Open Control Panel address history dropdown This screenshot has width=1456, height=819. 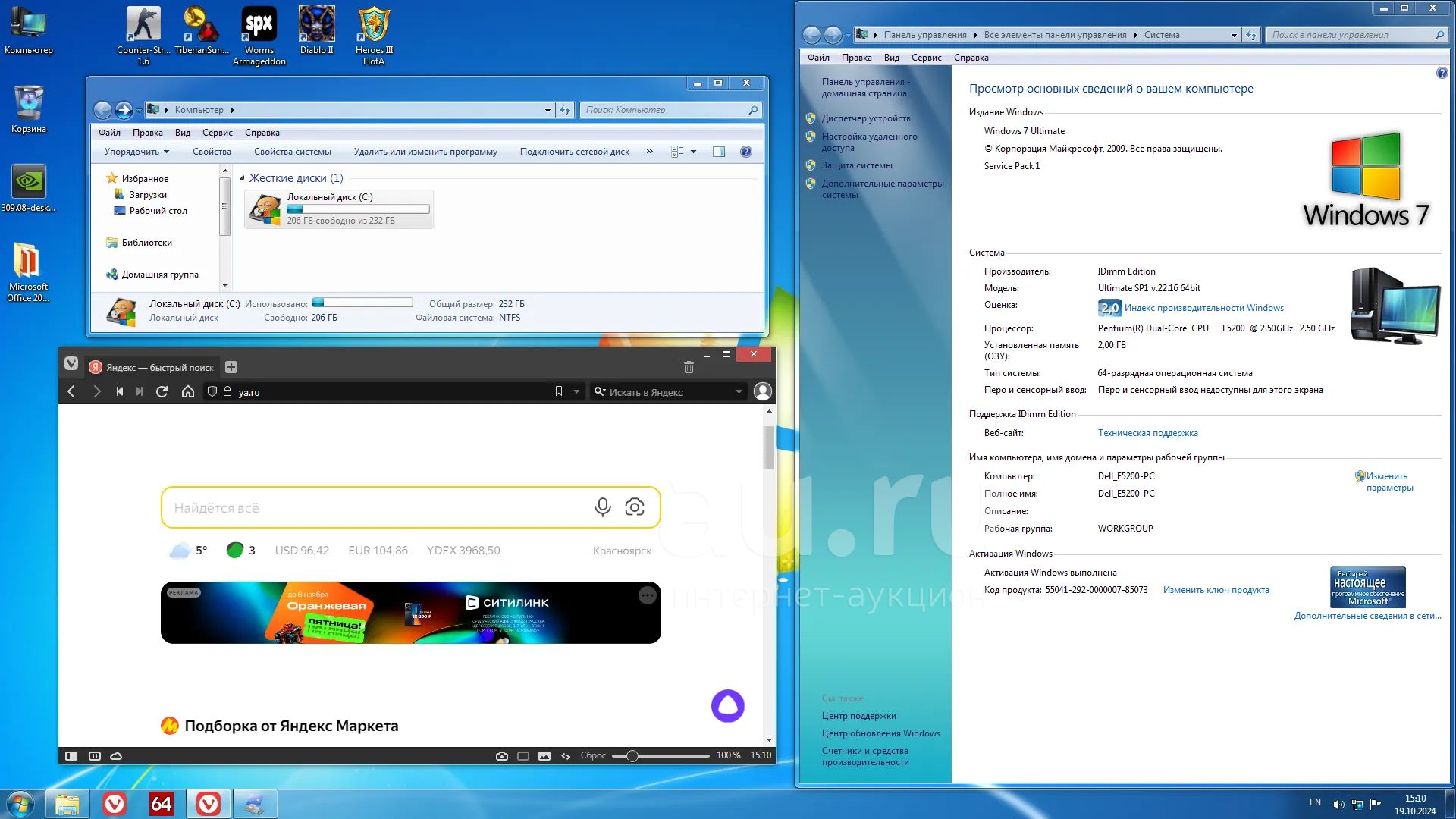[x=1234, y=35]
